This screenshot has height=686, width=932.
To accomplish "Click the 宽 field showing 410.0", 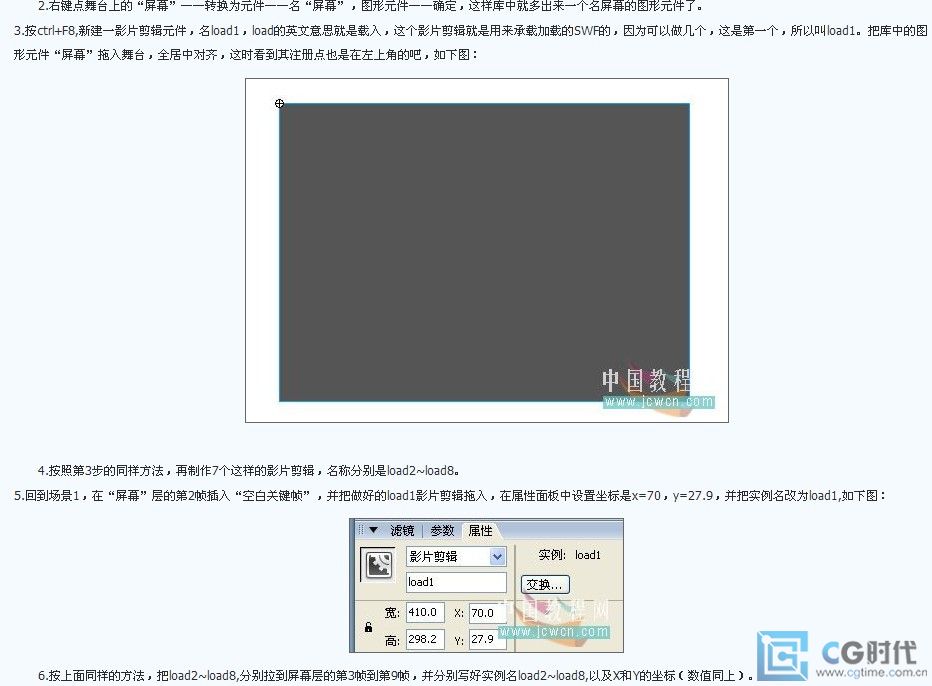I will pos(425,612).
